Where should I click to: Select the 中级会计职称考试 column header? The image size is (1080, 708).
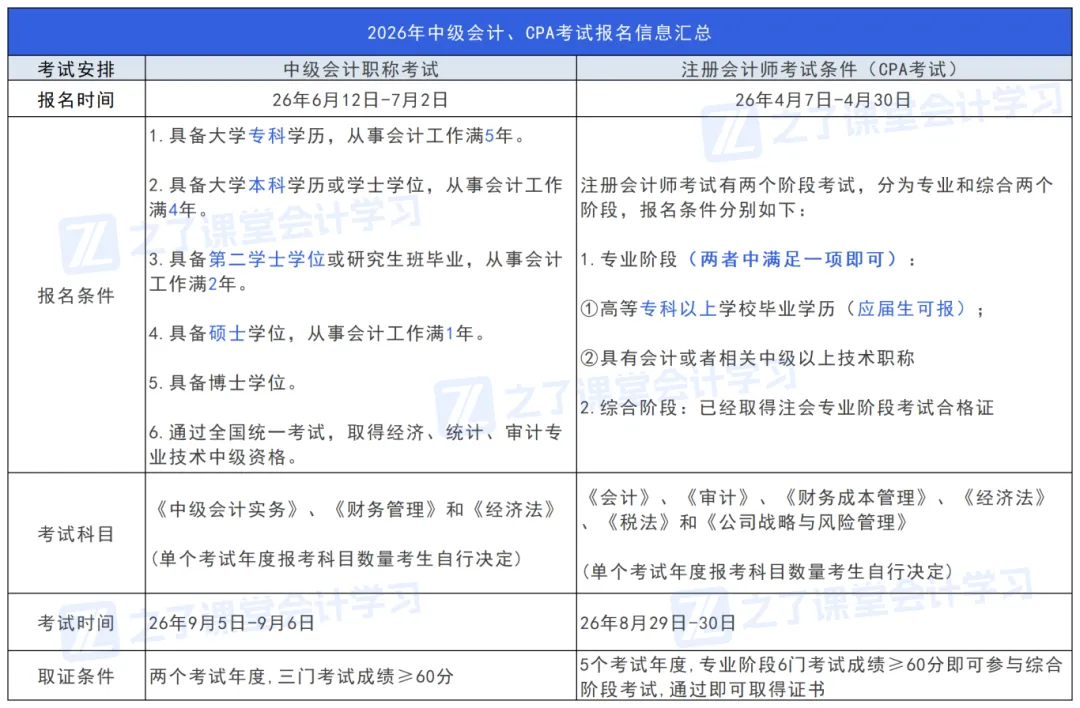point(361,69)
